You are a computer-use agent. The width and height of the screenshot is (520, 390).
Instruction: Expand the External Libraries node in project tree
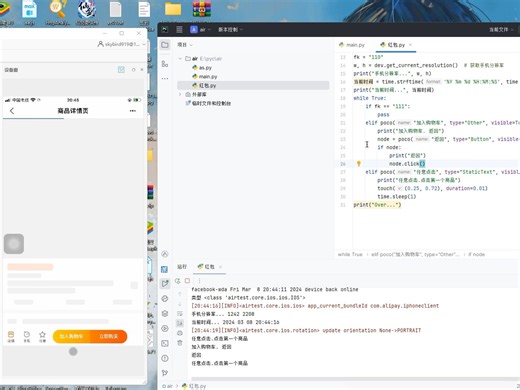pyautogui.click(x=180, y=94)
